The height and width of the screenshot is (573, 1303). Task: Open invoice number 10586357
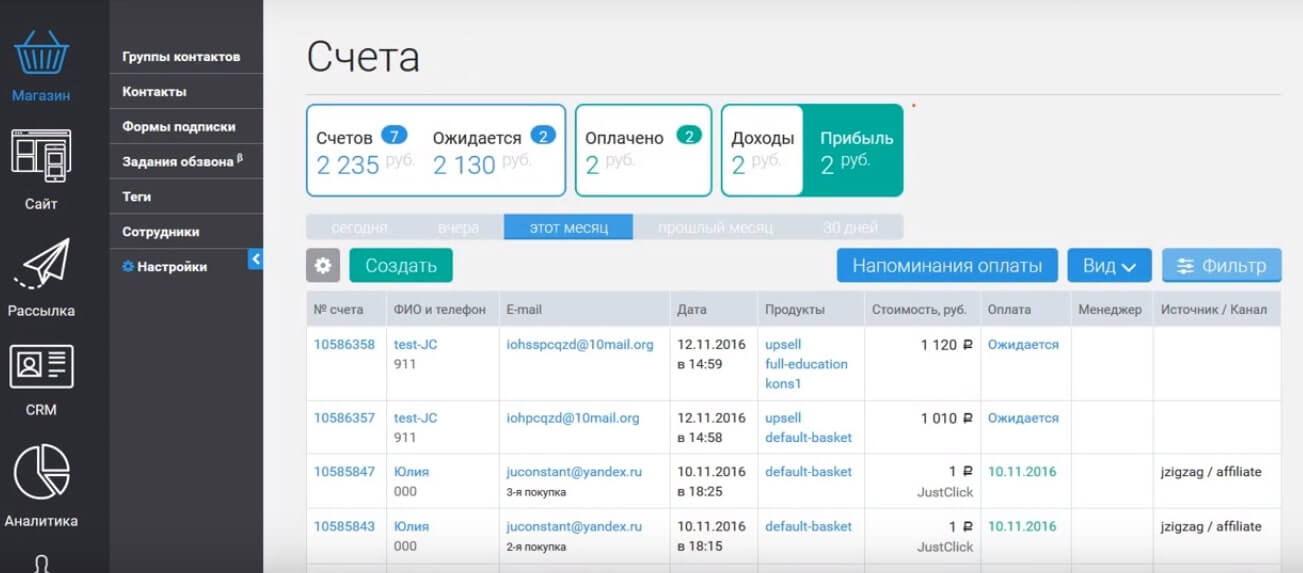pos(344,418)
